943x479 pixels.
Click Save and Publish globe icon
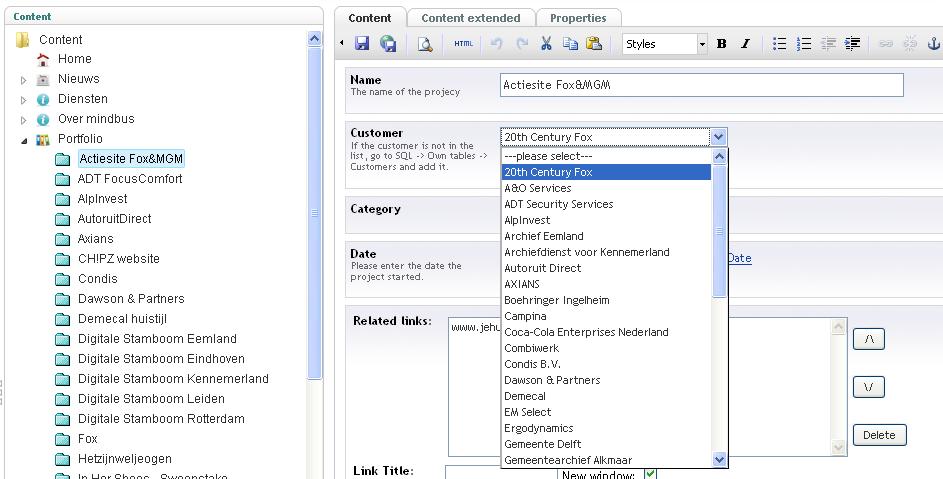pos(388,43)
